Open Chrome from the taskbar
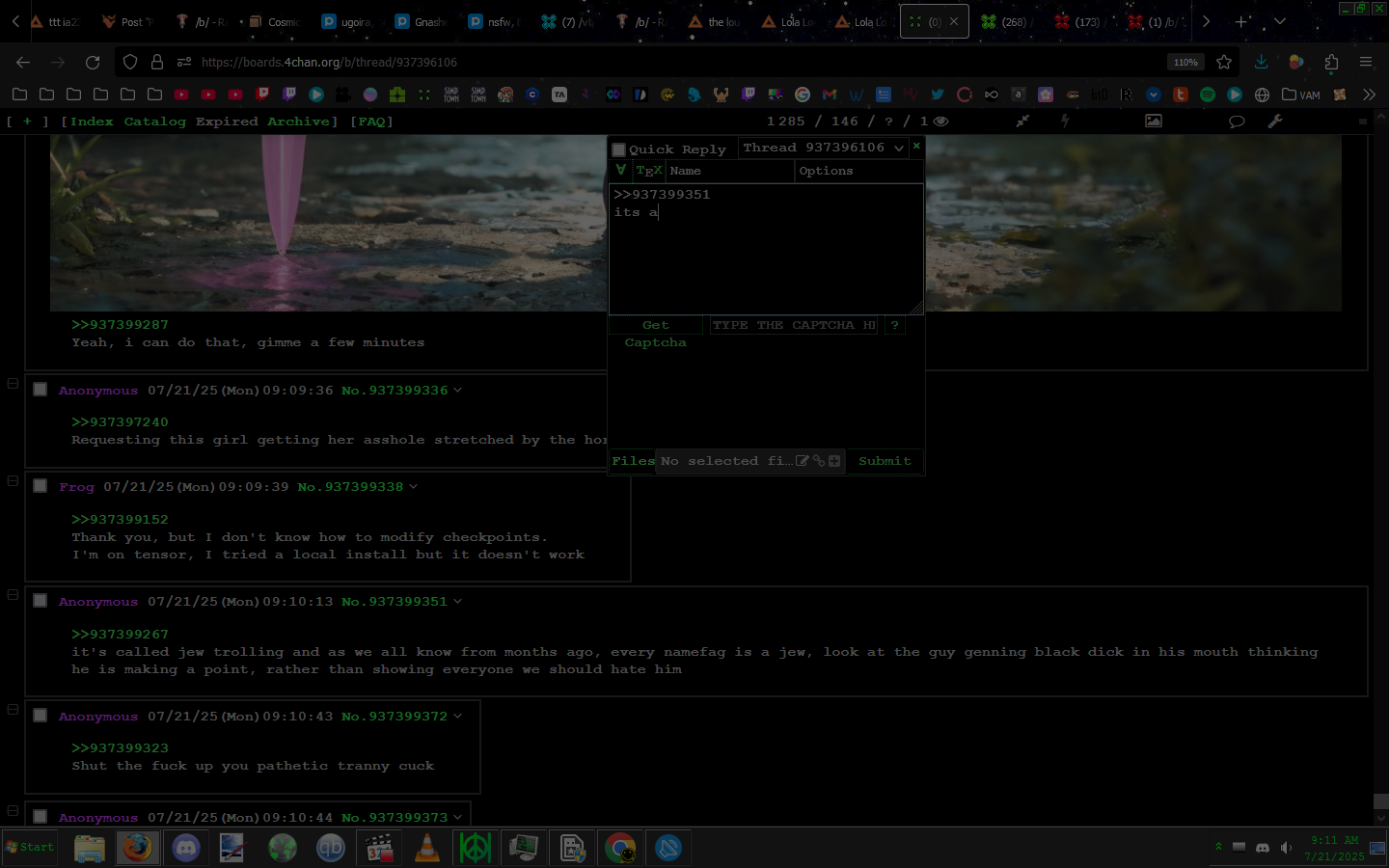 [x=620, y=848]
